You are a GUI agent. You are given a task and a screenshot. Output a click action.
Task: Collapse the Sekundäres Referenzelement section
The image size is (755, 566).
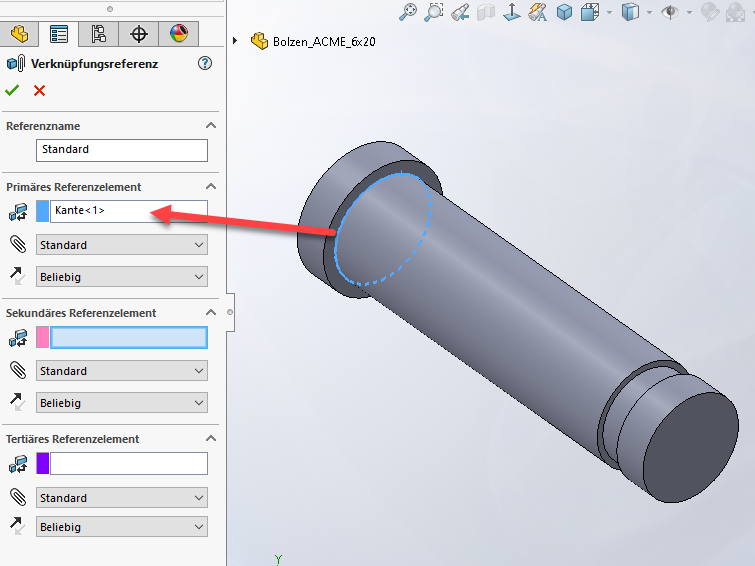pyautogui.click(x=210, y=313)
